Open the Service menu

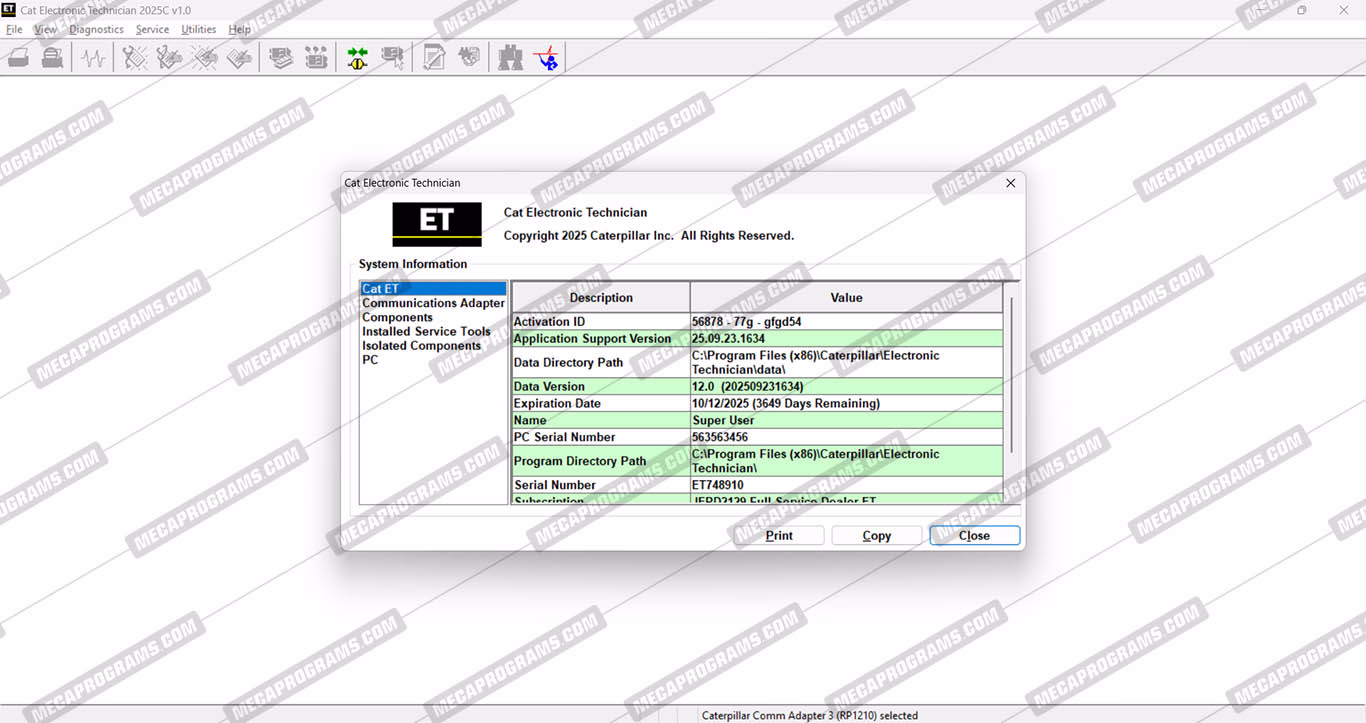(152, 30)
